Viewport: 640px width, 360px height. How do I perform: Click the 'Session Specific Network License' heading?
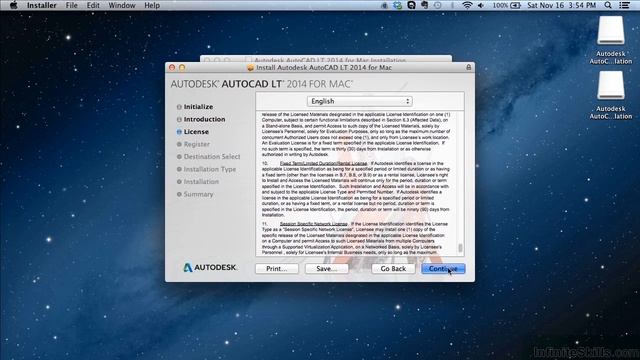(313, 224)
